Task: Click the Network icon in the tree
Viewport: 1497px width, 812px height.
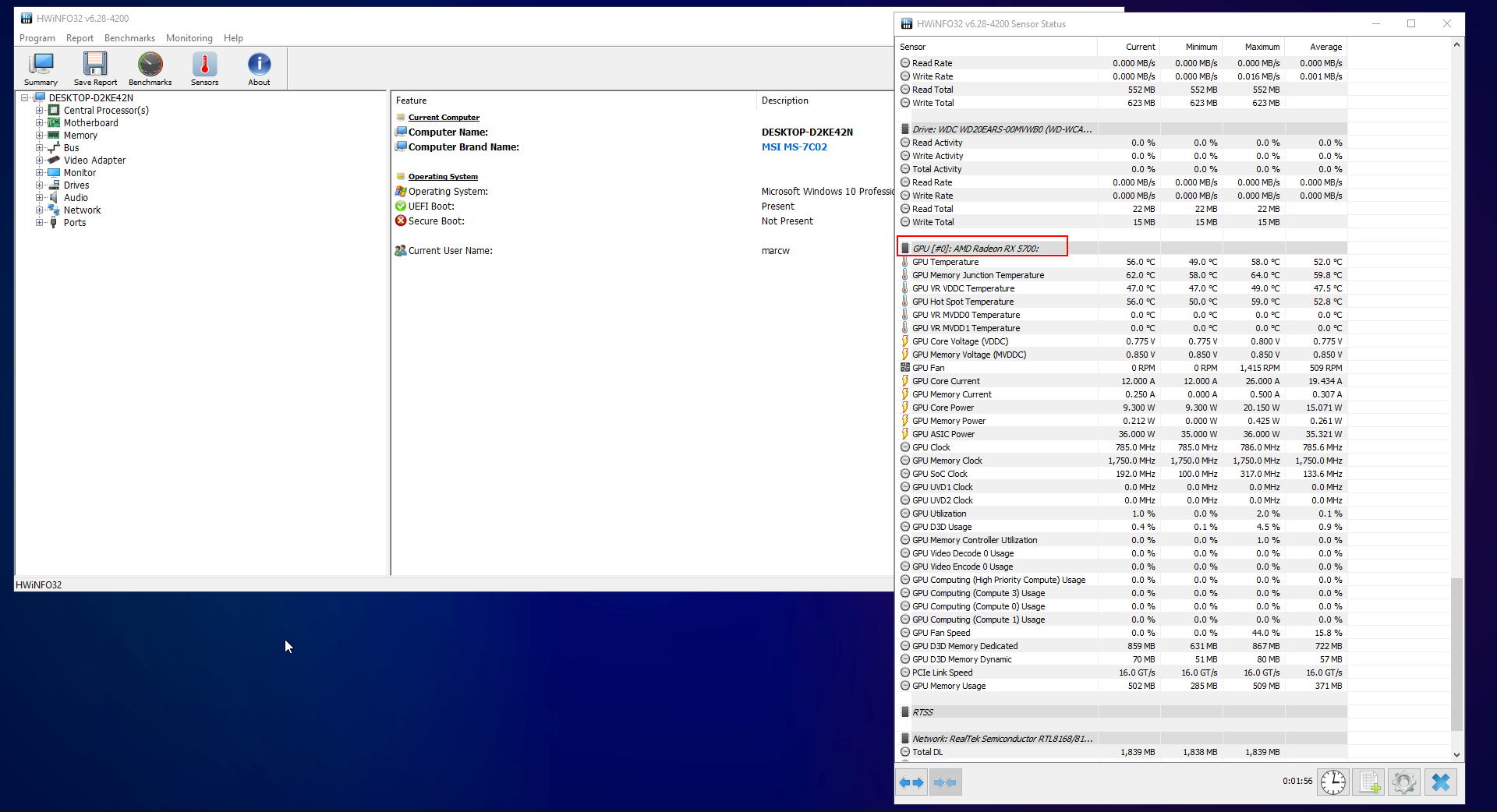Action: coord(54,210)
